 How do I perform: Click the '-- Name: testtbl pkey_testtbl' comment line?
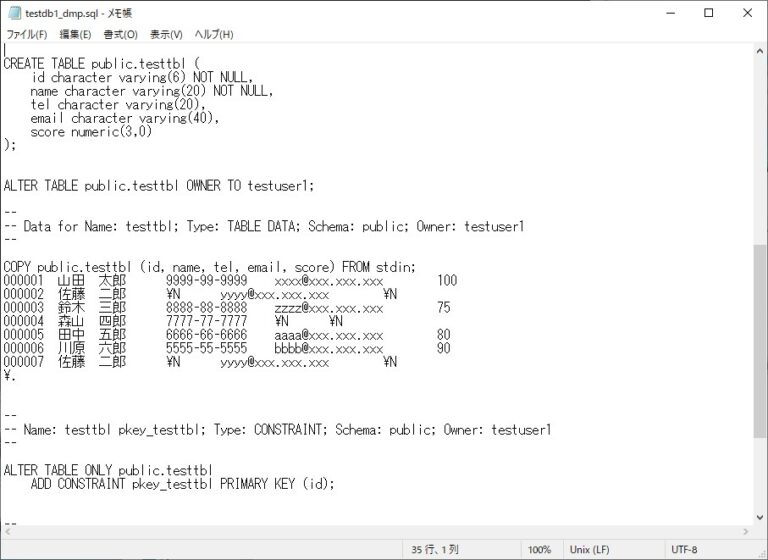277,430
